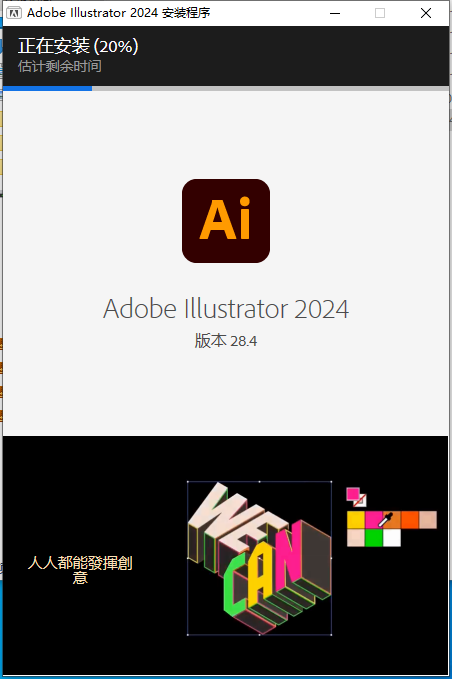
Task: Click the Adobe Illustrator Ai logo
Action: click(226, 221)
